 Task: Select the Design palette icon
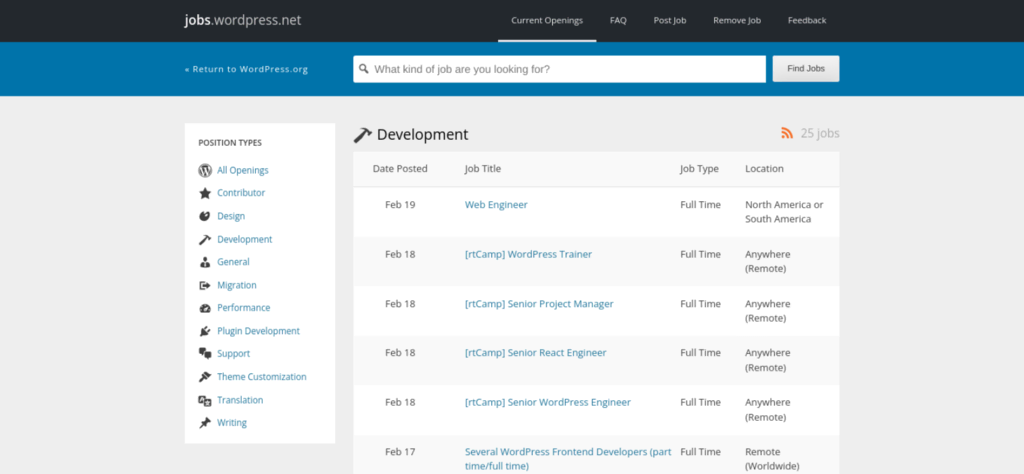(205, 216)
